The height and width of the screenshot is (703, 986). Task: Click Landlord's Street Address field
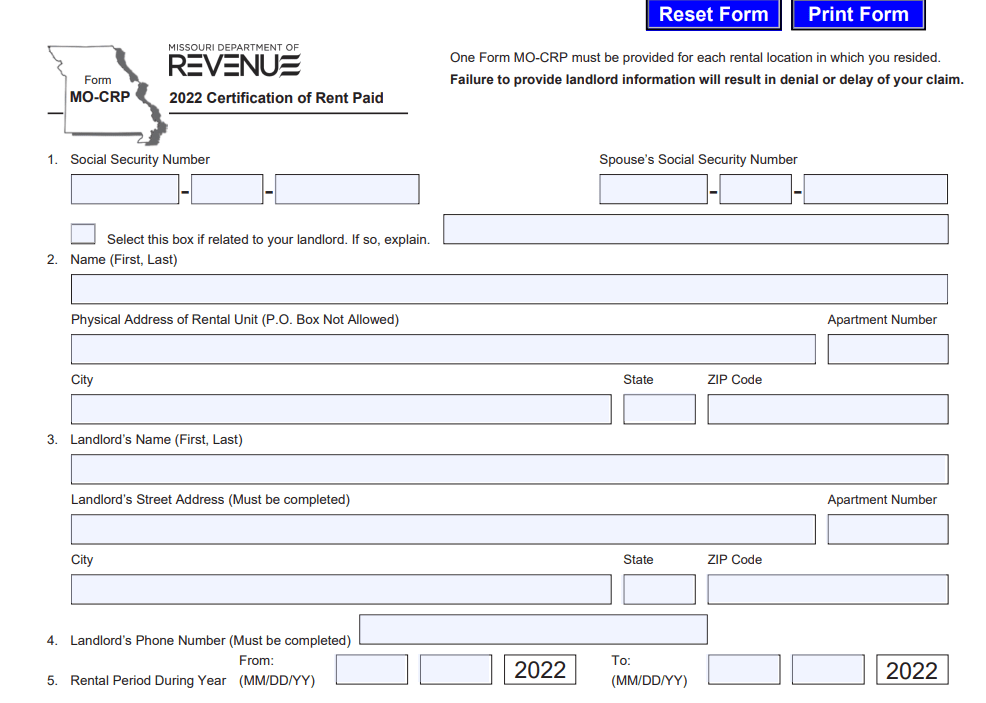[443, 529]
